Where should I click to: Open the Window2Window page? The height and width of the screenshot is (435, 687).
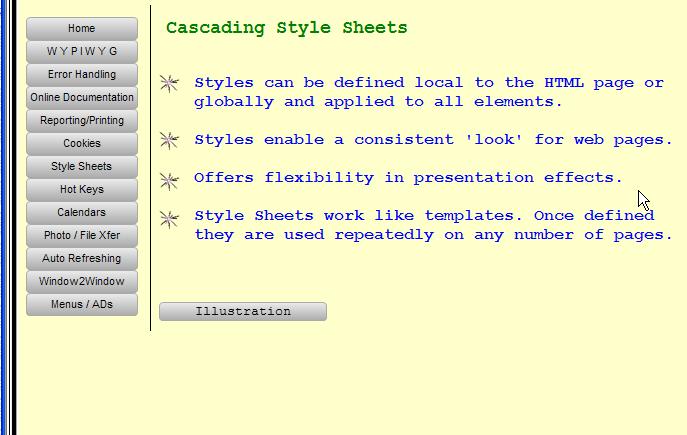coord(82,282)
